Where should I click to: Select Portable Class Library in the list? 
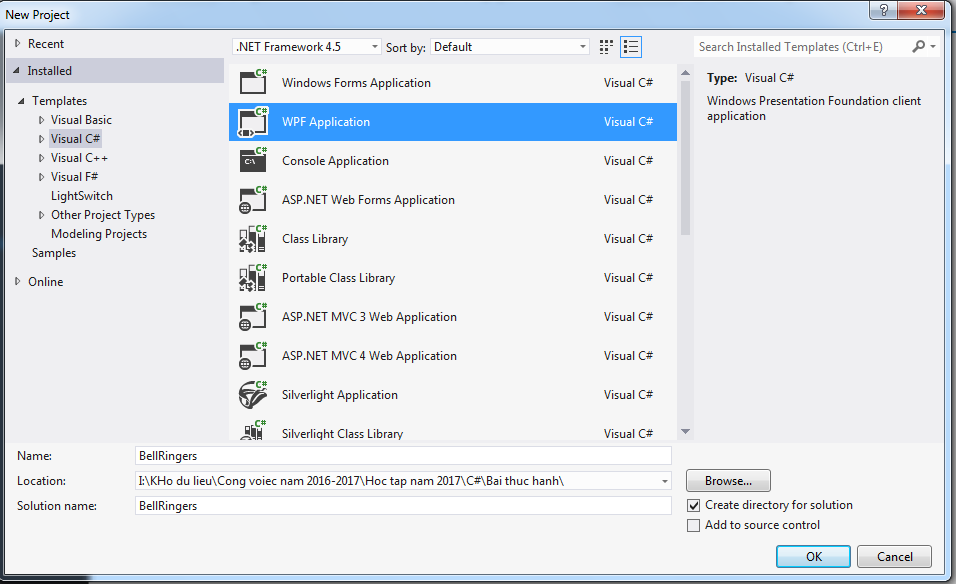453,278
